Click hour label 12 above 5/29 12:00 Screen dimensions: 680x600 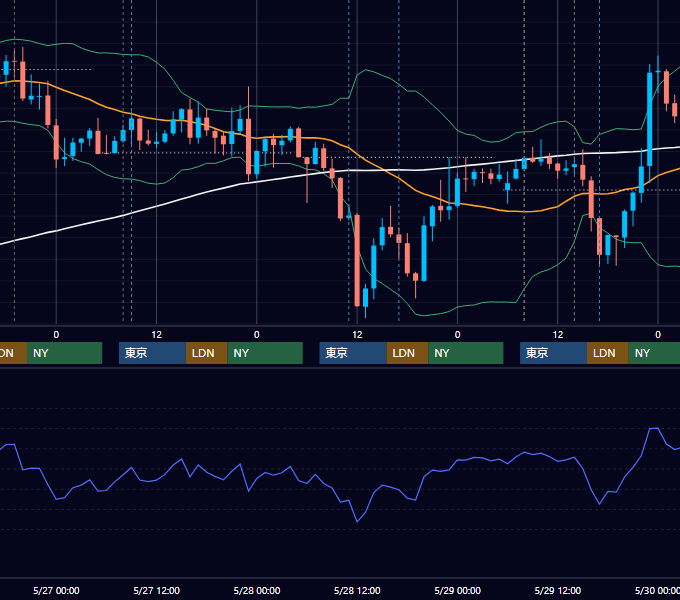tap(558, 335)
